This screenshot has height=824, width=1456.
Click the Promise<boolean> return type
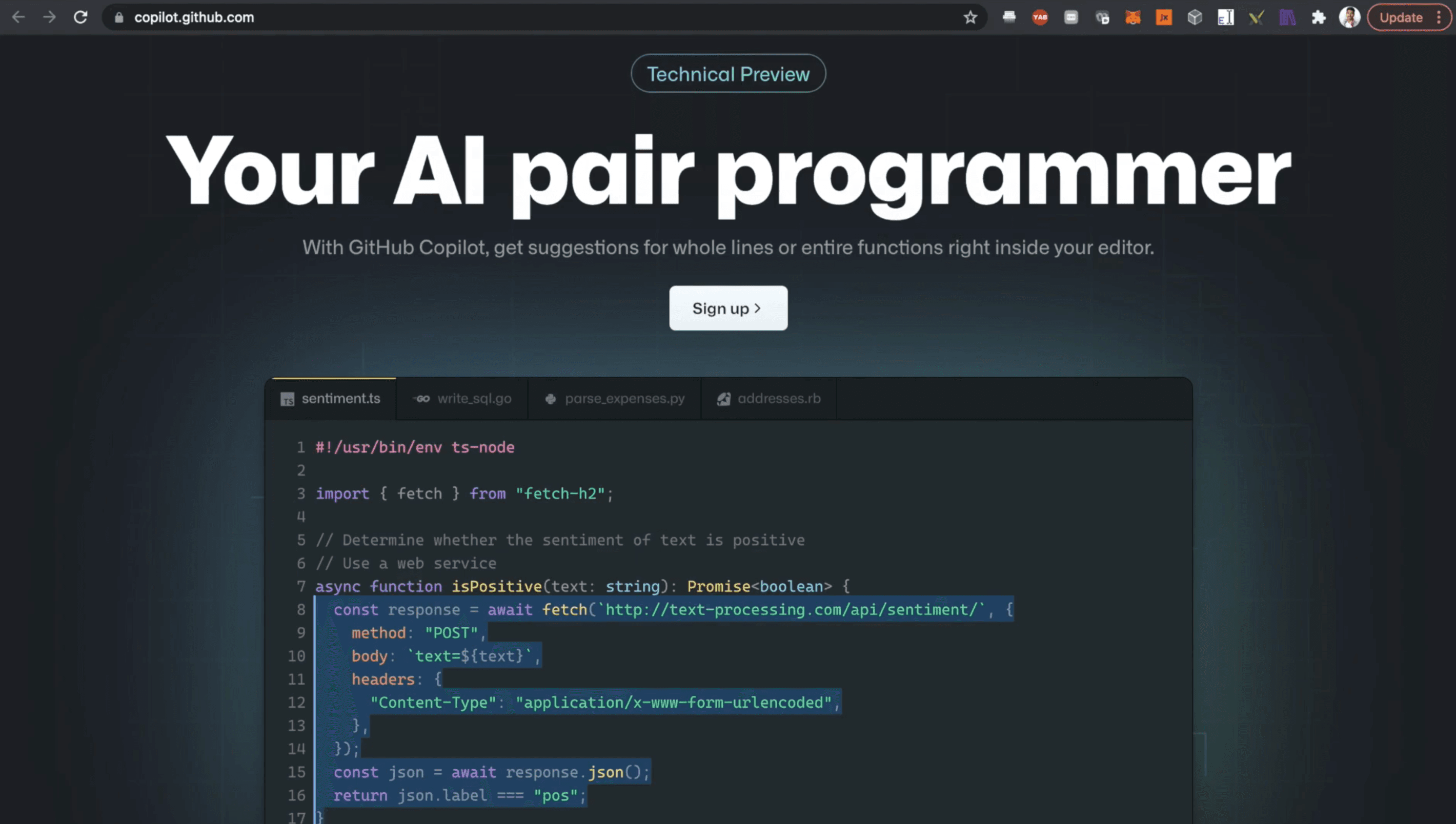pos(760,586)
